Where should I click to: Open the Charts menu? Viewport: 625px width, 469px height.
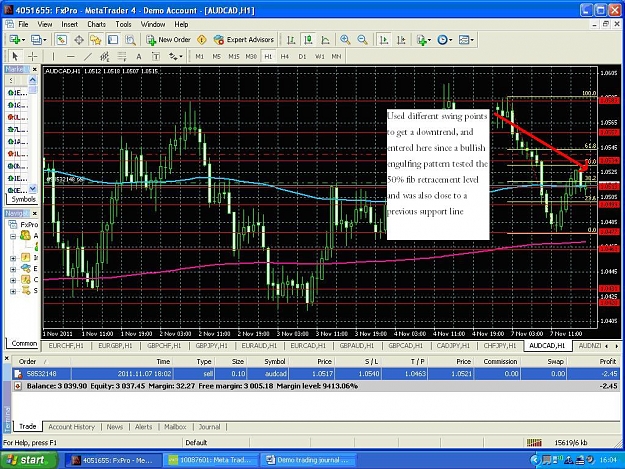coord(96,24)
